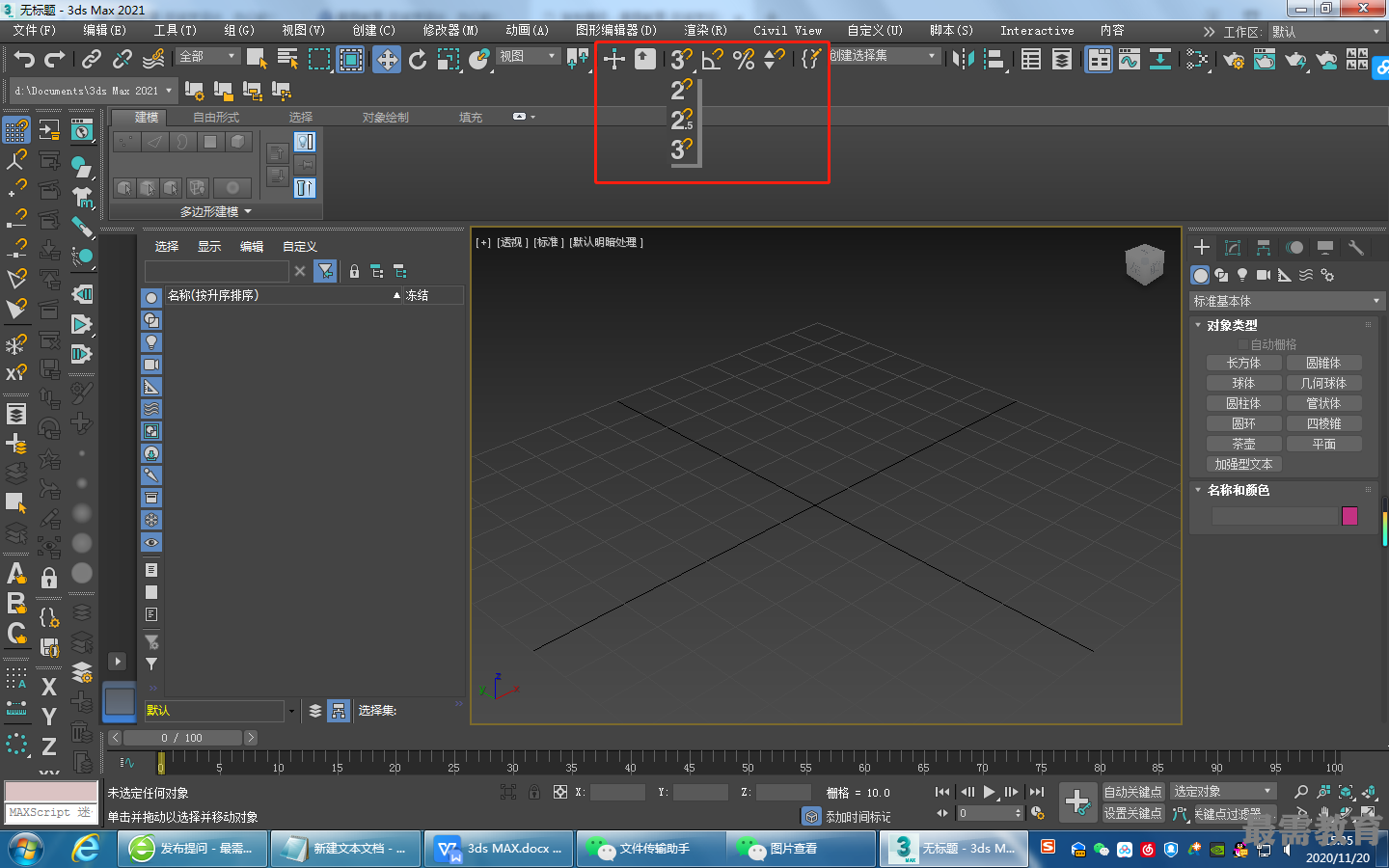
Task: Collapse the 对象类型 rollout
Action: coord(1231,325)
